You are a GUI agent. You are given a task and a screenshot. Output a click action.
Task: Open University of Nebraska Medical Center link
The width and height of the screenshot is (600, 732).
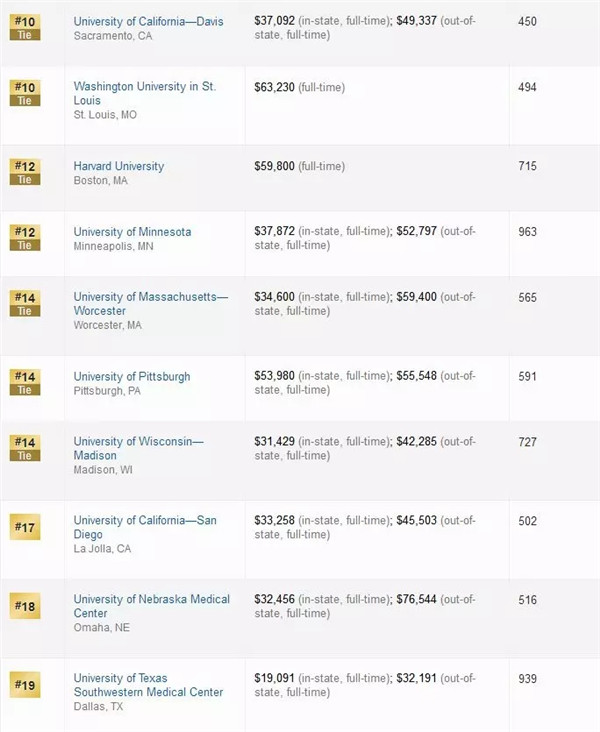pos(151,606)
